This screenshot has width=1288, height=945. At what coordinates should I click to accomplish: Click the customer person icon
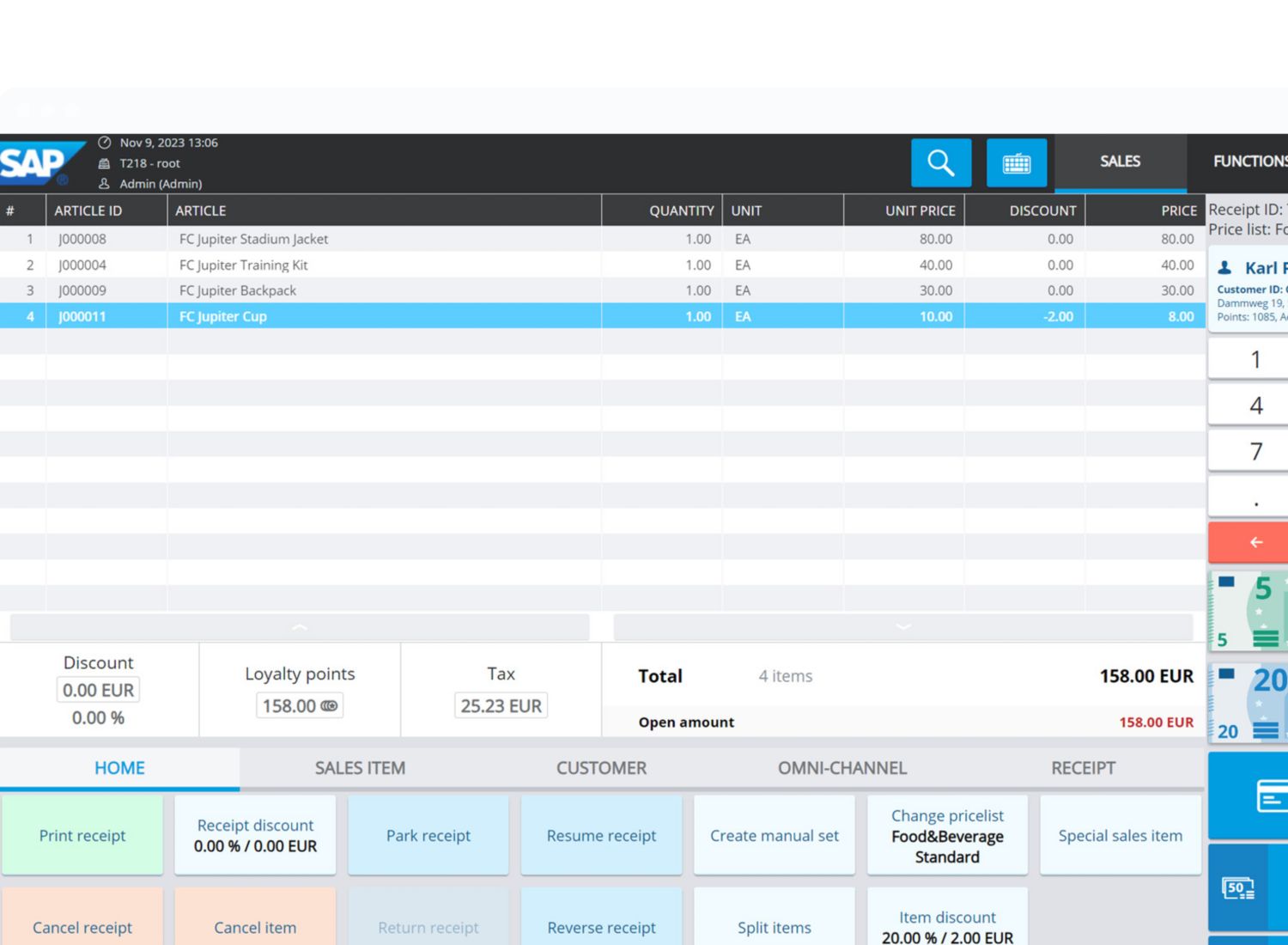click(x=1225, y=268)
